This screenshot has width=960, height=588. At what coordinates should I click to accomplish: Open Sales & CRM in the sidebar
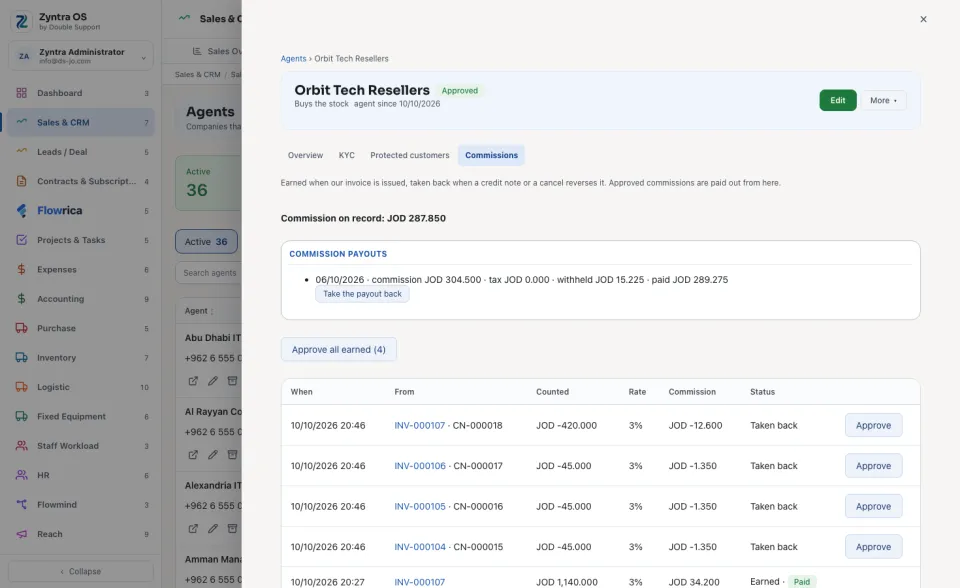[x=81, y=122]
